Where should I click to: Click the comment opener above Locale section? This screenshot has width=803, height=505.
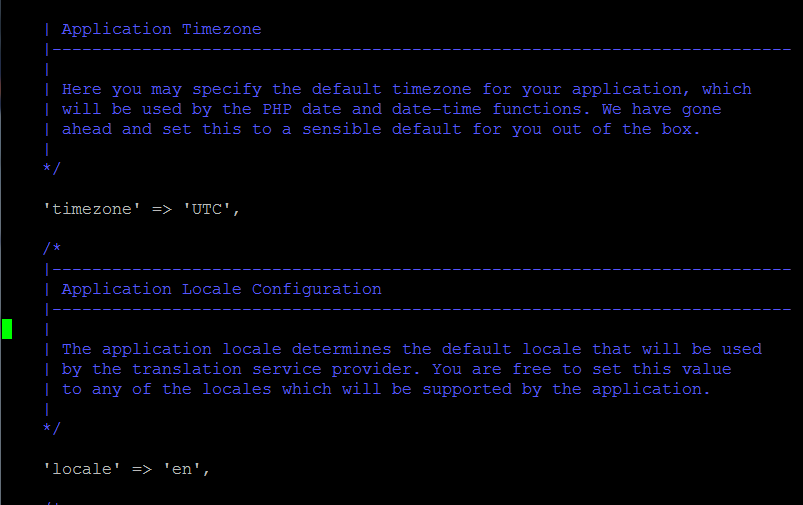point(52,249)
